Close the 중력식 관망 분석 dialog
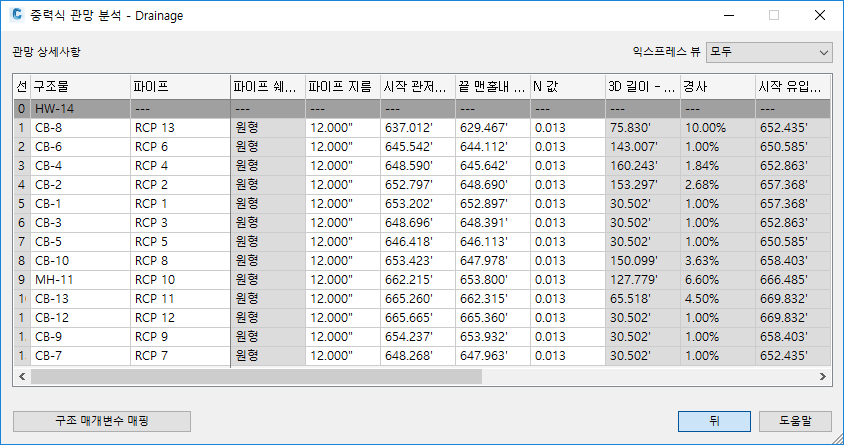Image resolution: width=844 pixels, height=445 pixels. [820, 15]
